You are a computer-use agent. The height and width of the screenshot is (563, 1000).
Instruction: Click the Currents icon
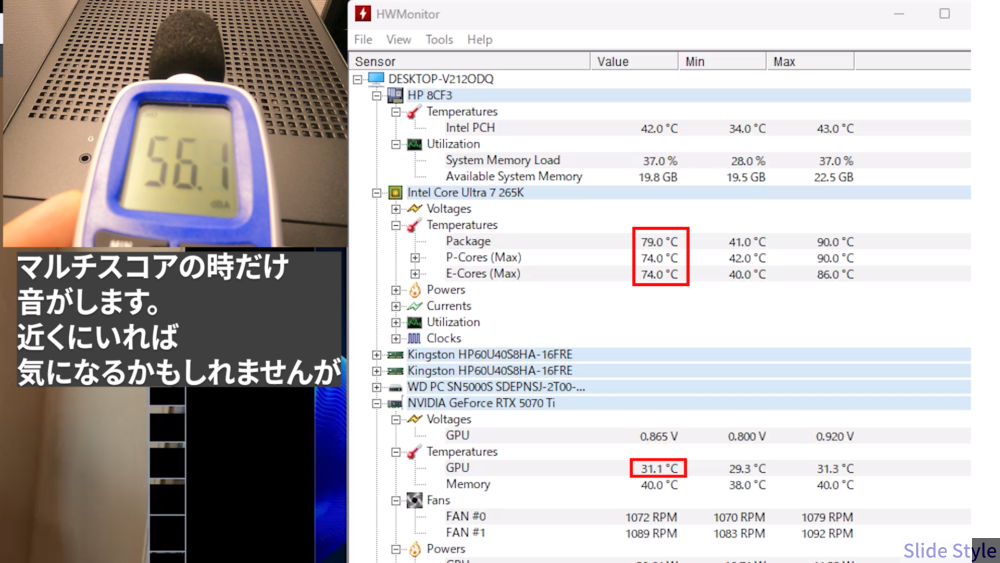(x=415, y=306)
